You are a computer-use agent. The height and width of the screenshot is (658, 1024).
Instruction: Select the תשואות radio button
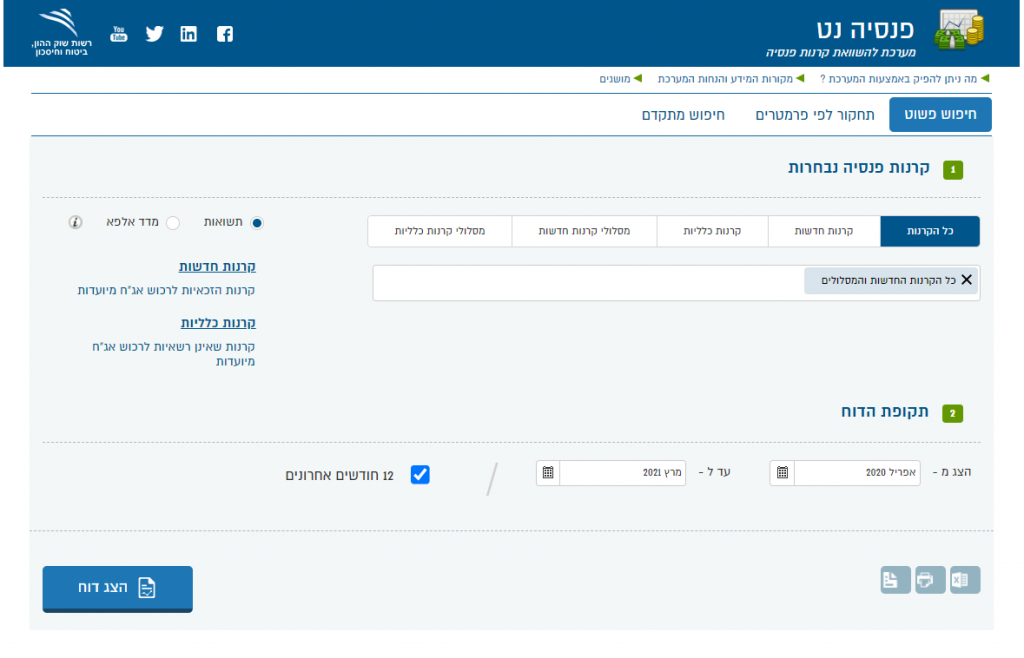tap(257, 223)
